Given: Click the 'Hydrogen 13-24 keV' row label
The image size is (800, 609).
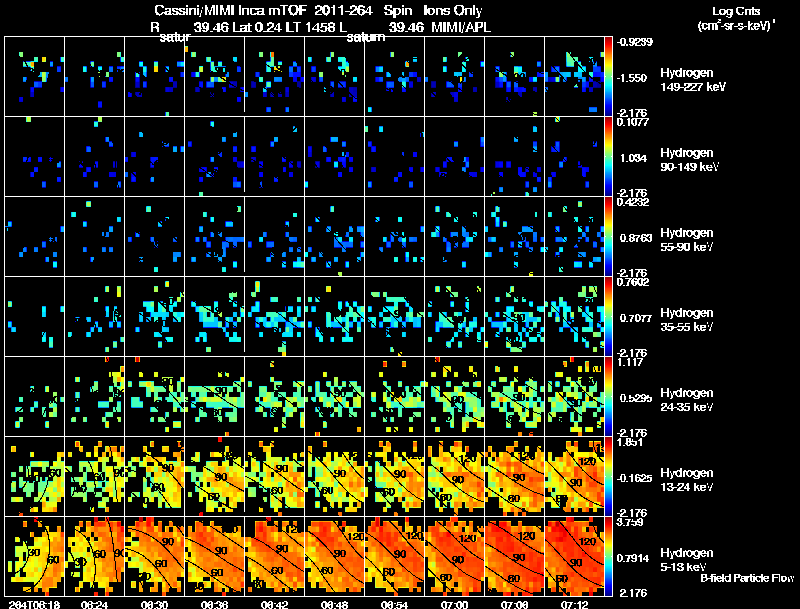Looking at the screenshot, I should [687, 480].
